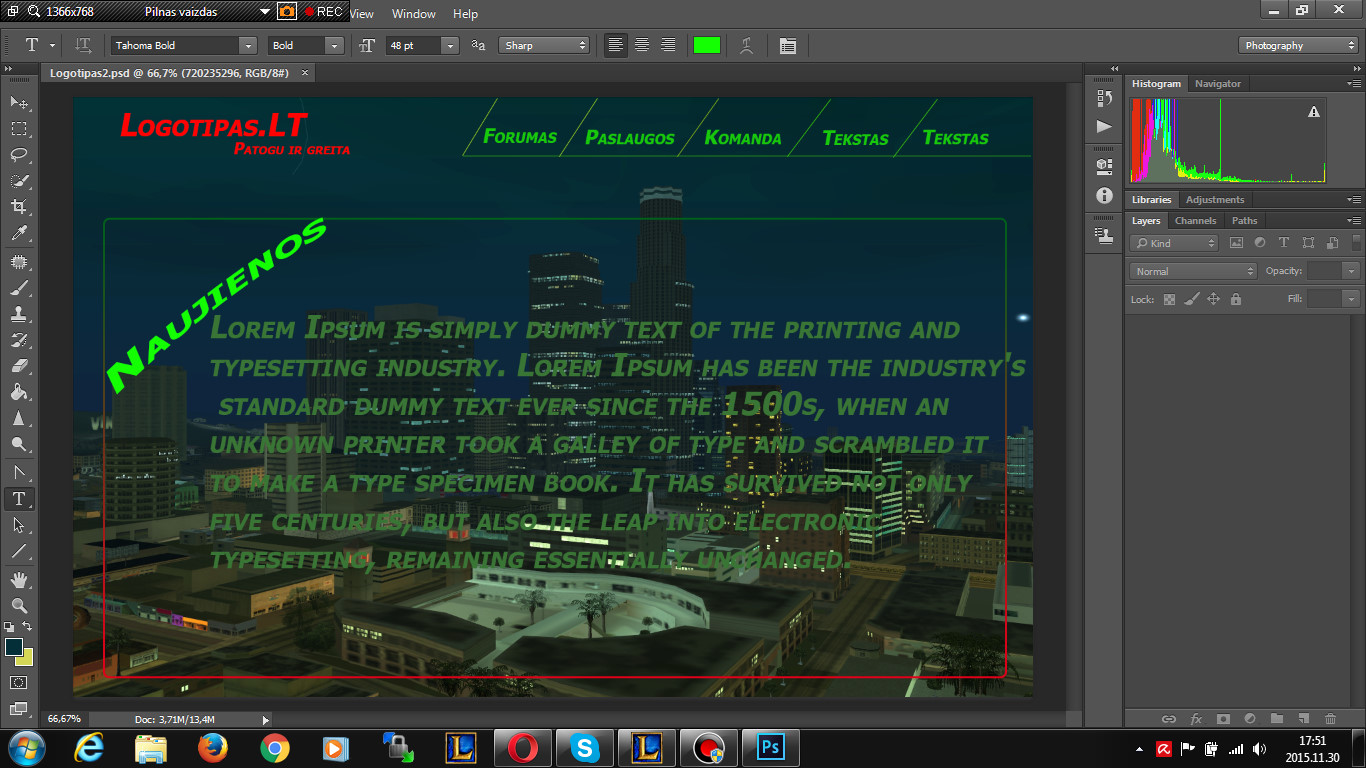Image resolution: width=1366 pixels, height=768 pixels.
Task: Open Skype from the taskbar
Action: [584, 748]
